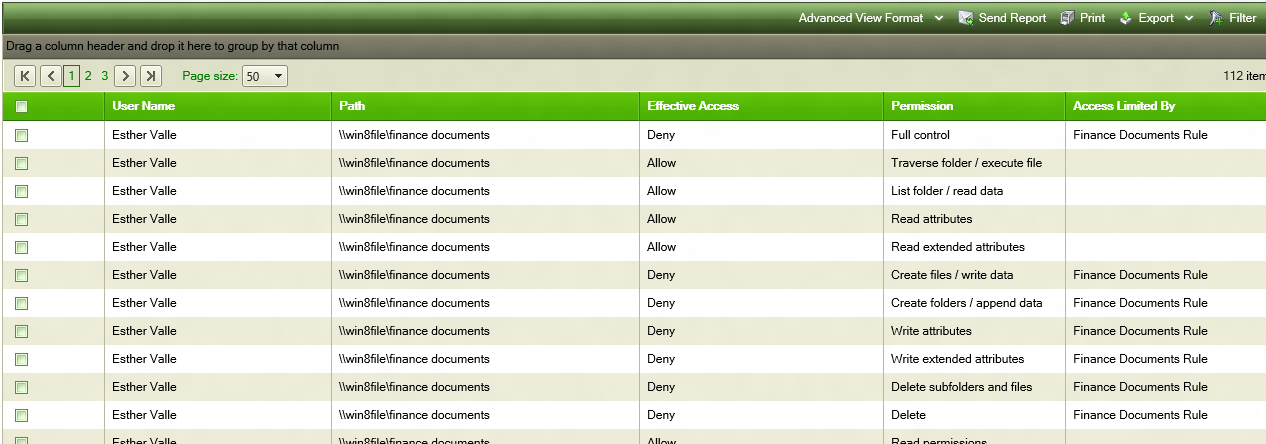The width and height of the screenshot is (1266, 444).
Task: Go to previous page arrow
Action: pos(52,76)
